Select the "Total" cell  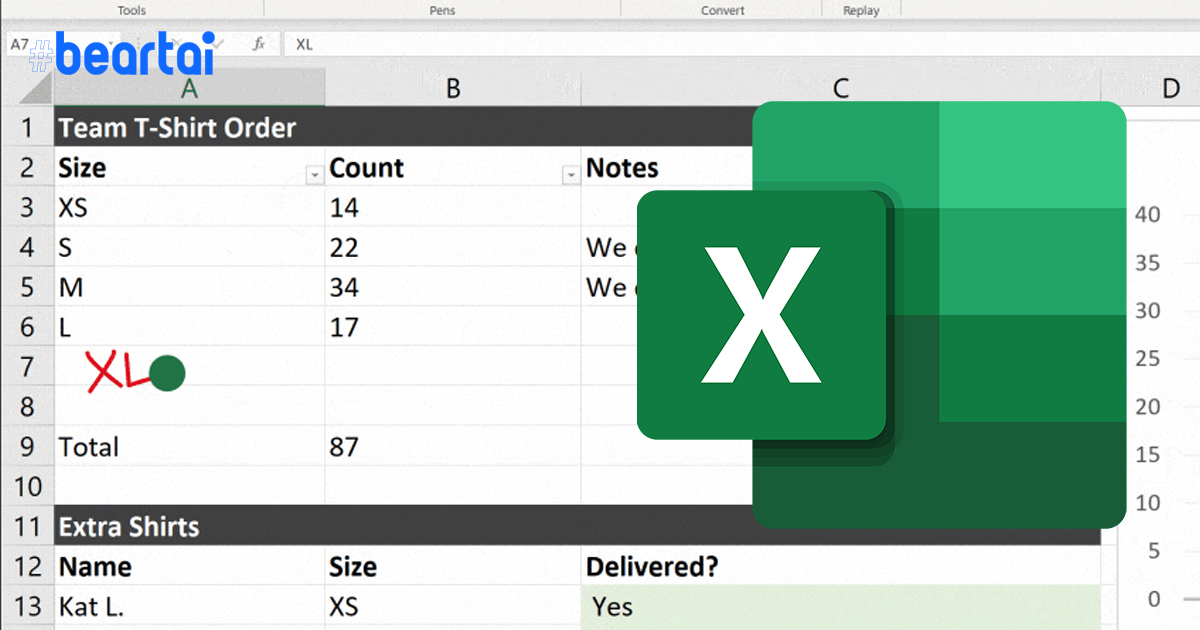[x=189, y=446]
